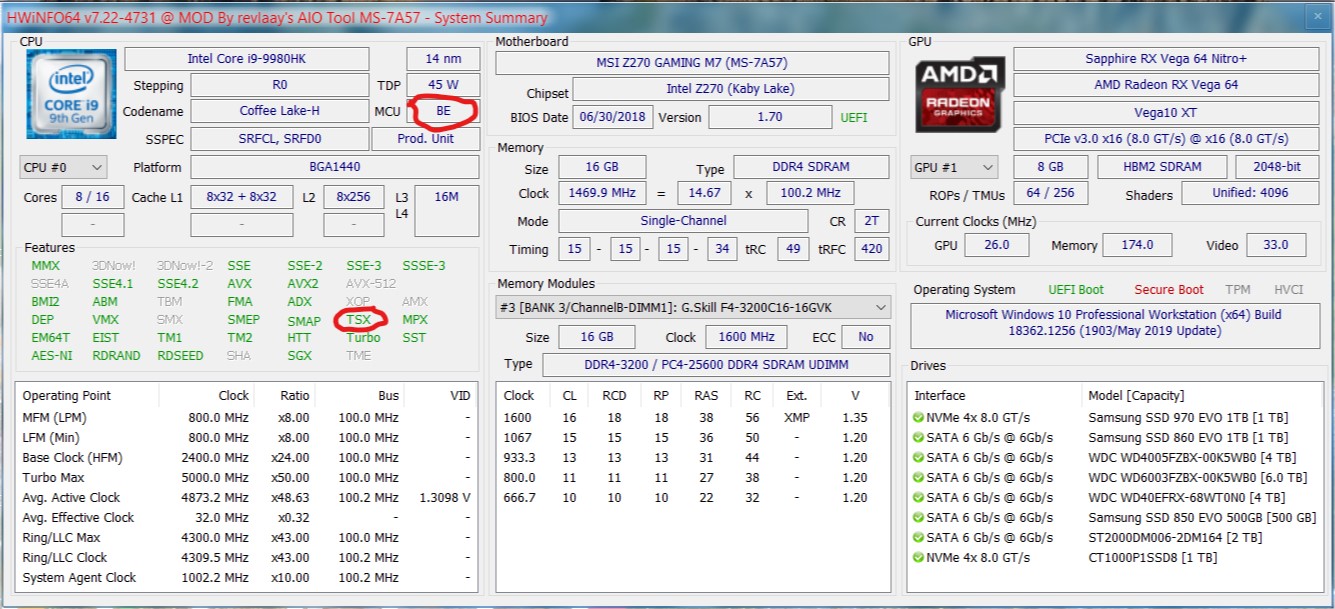Open the CPU #0 selector dropdown
Image resolution: width=1335 pixels, height=609 pixels.
click(x=63, y=167)
